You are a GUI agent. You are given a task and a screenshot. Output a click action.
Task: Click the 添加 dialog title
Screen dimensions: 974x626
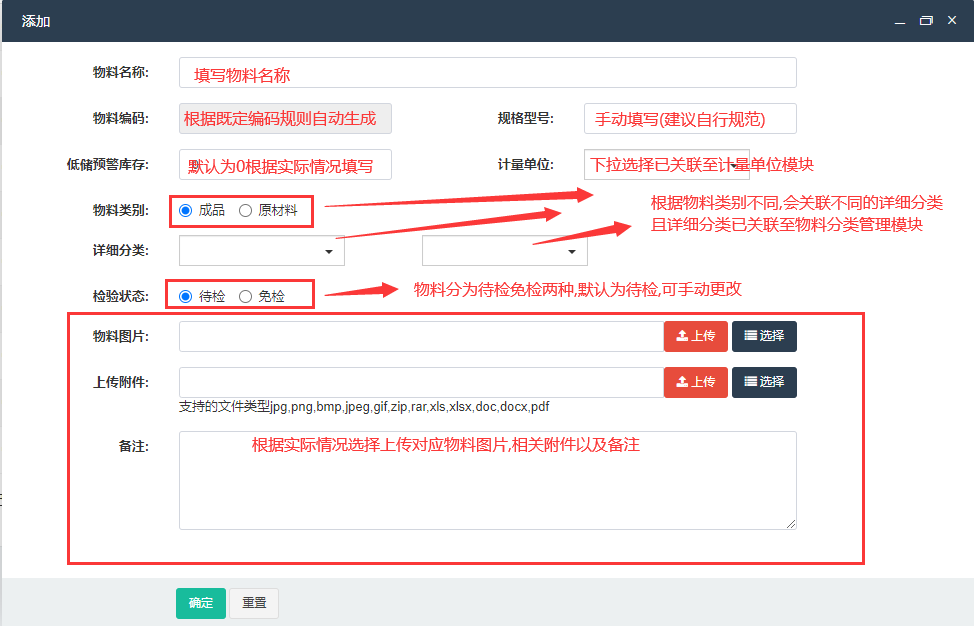tap(36, 21)
